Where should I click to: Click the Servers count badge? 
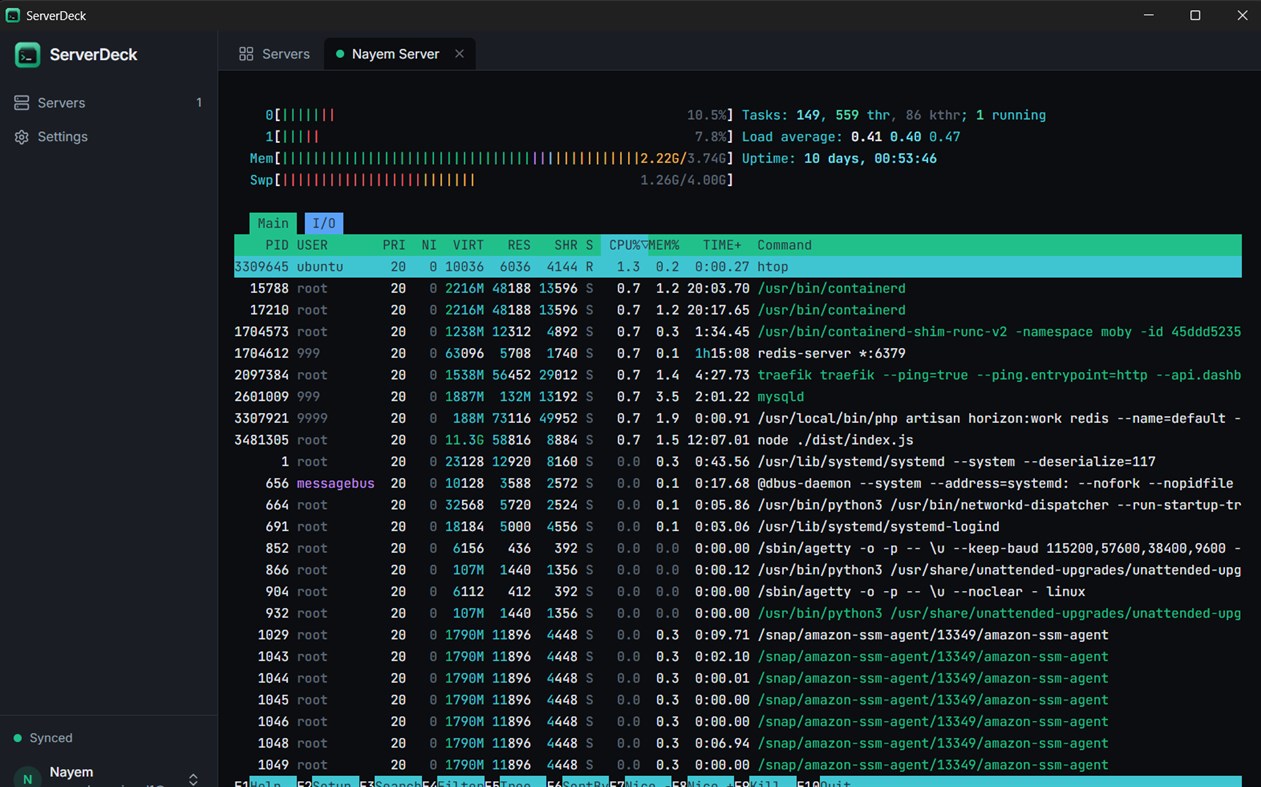[199, 103]
